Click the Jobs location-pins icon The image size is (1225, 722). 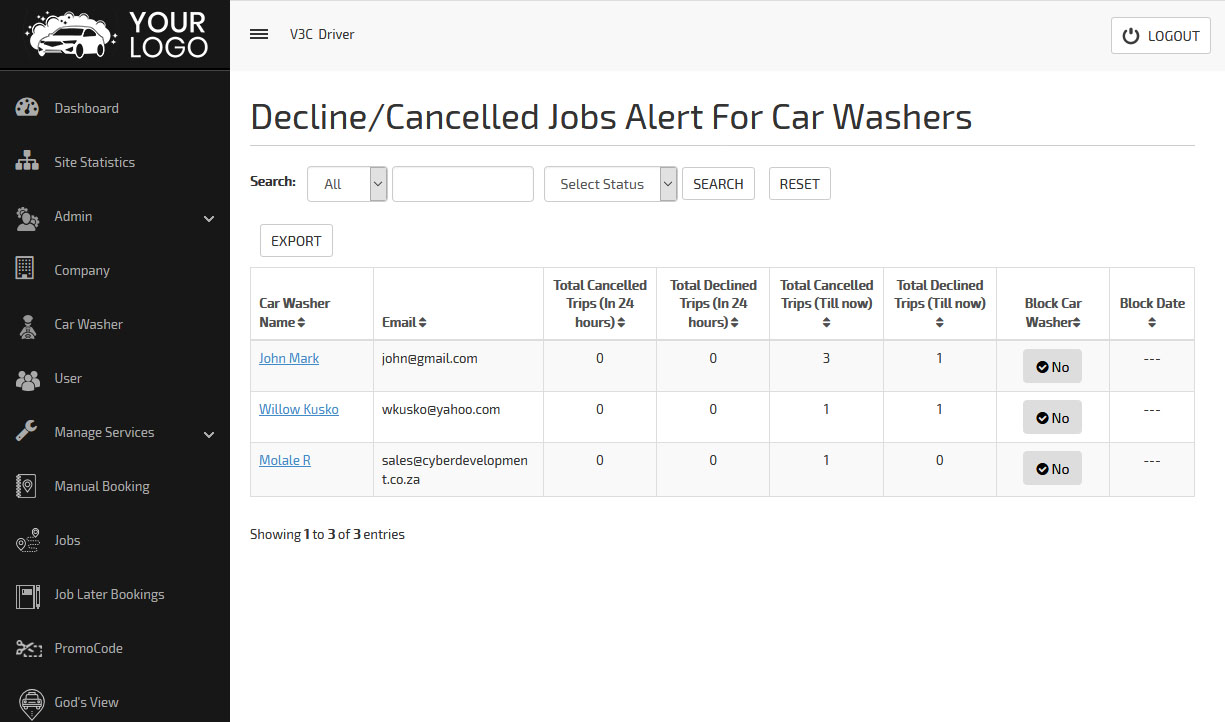[x=27, y=540]
